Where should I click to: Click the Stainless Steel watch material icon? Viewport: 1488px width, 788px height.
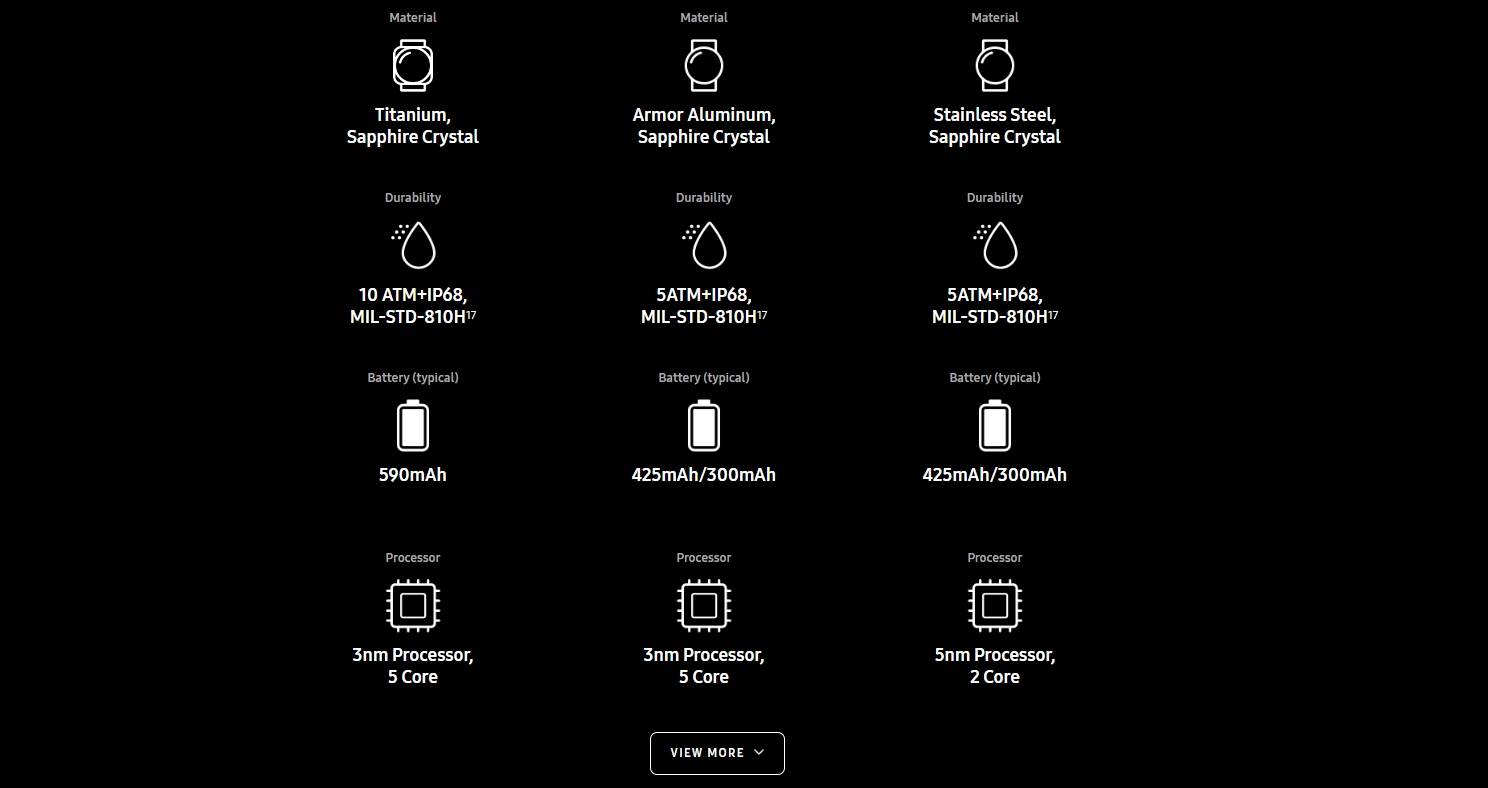(x=995, y=66)
